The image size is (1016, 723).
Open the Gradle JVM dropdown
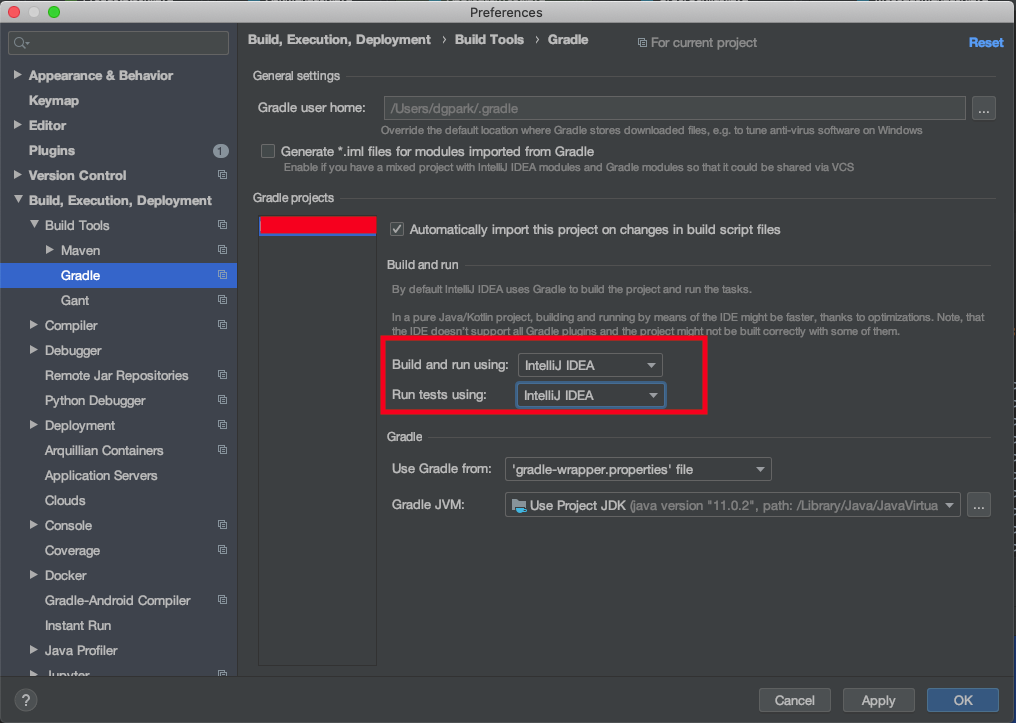click(x=732, y=505)
